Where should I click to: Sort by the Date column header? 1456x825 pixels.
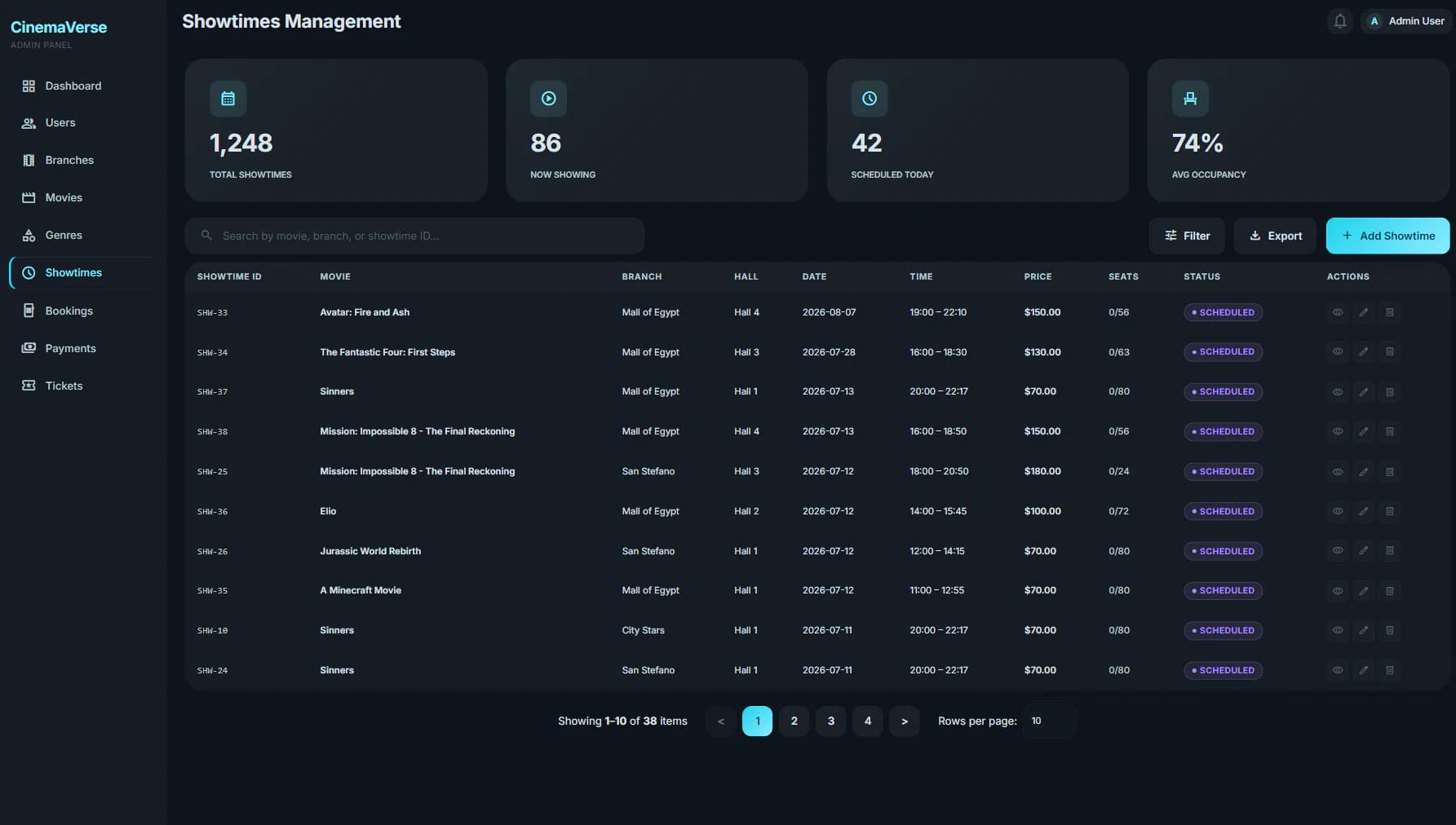[x=814, y=276]
